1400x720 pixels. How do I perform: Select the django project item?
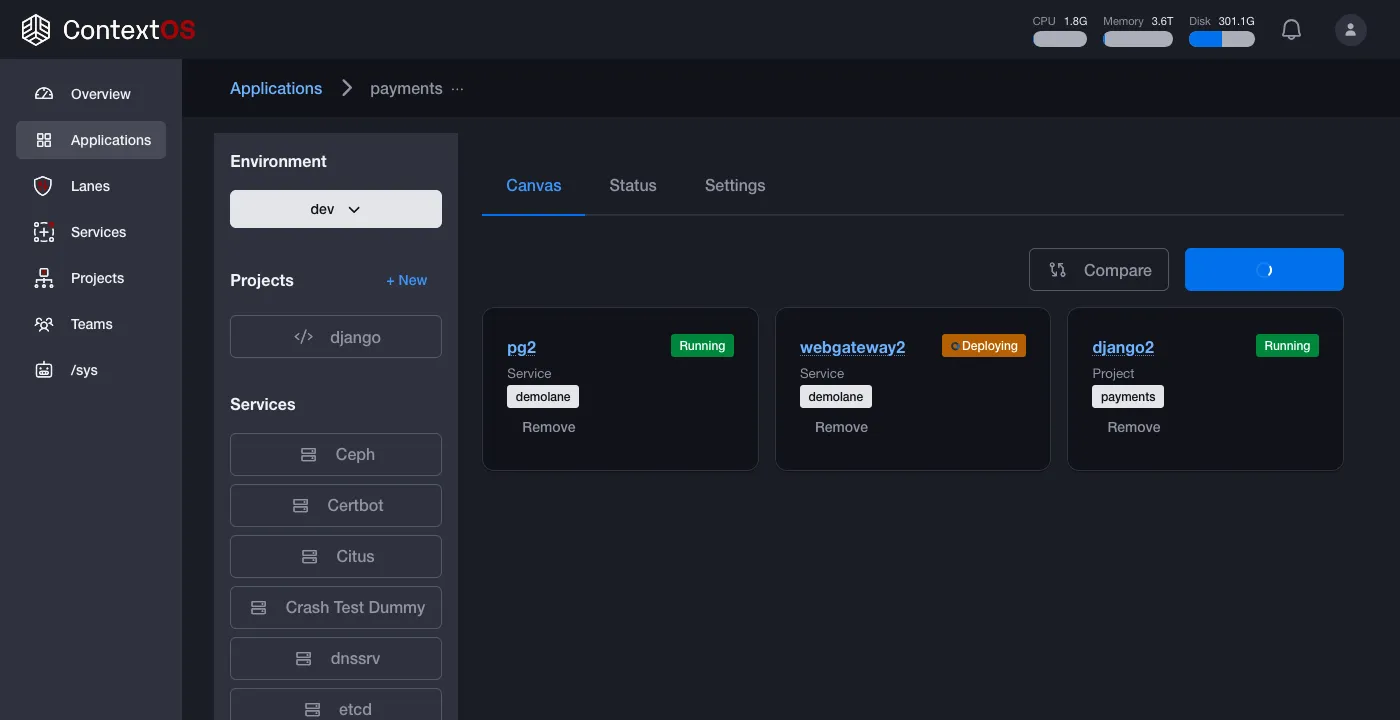336,337
